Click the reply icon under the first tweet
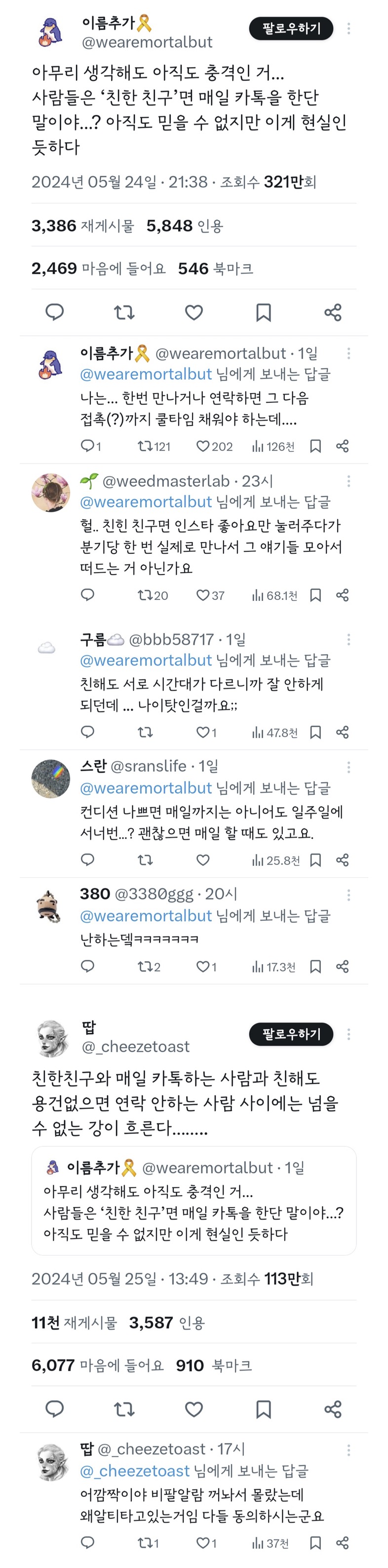The image size is (388, 1568). 55,312
